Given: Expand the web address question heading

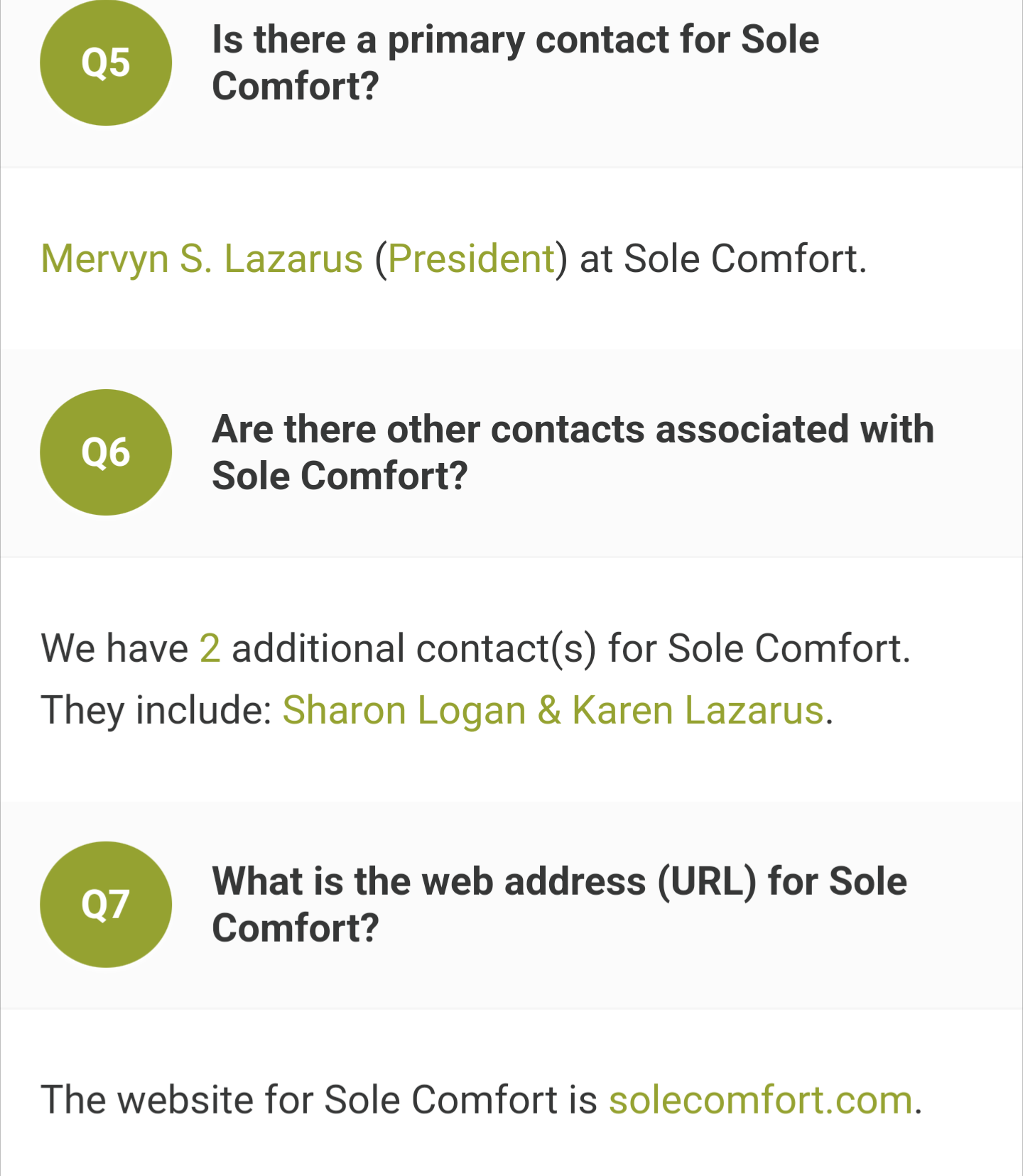Looking at the screenshot, I should coord(559,904).
